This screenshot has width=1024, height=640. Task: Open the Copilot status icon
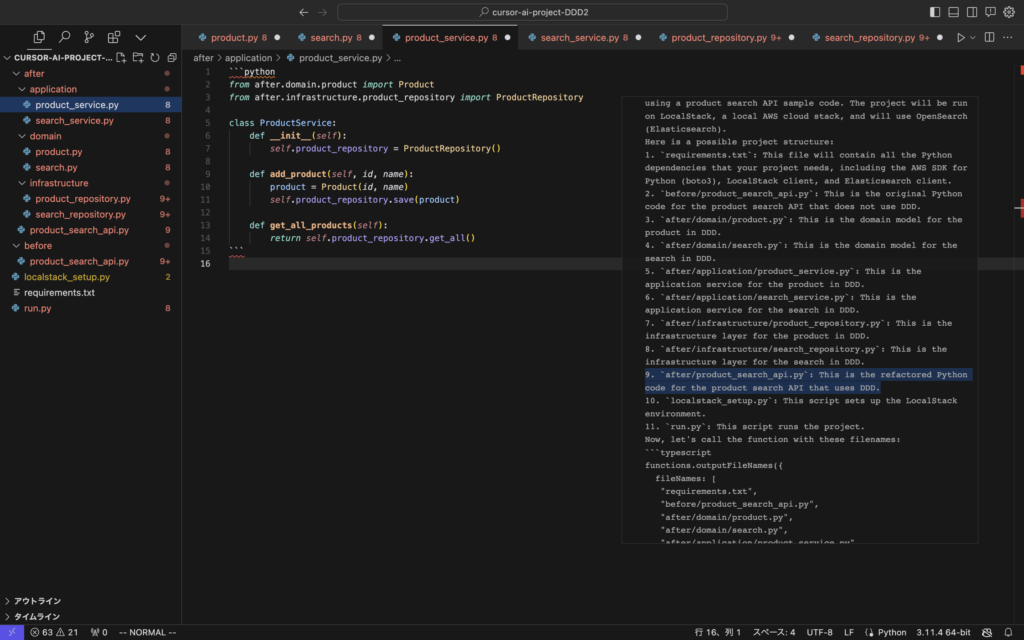coord(987,632)
